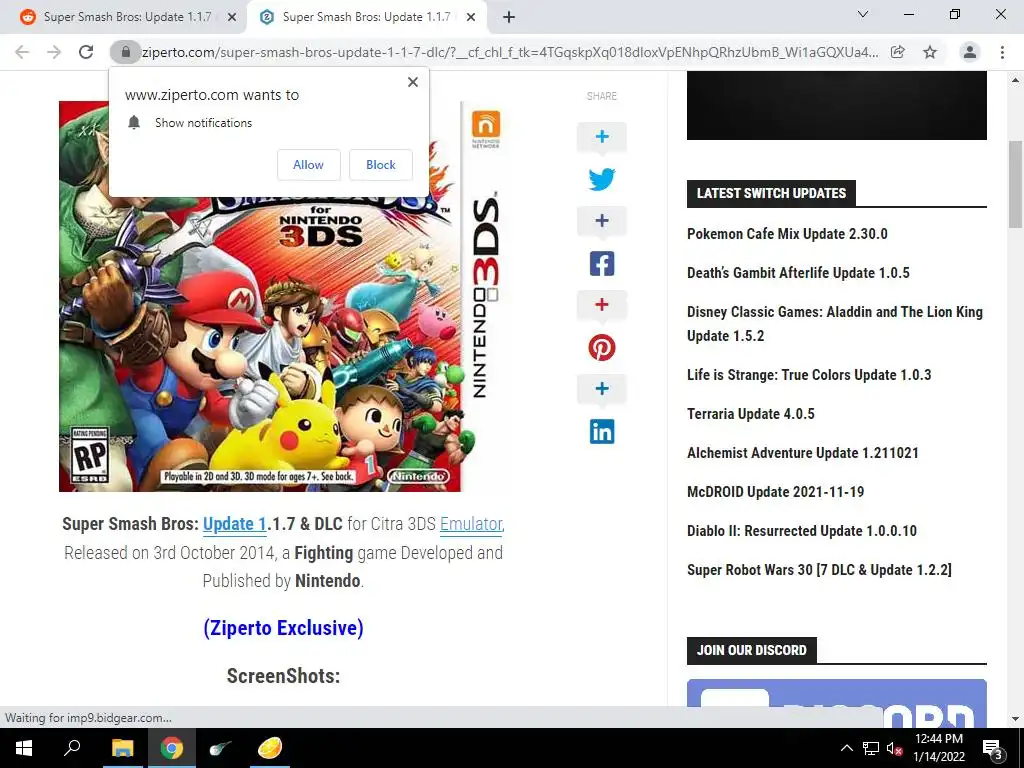The image size is (1024, 768).
Task: Open the Emulator hyperlink
Action: coord(471,524)
